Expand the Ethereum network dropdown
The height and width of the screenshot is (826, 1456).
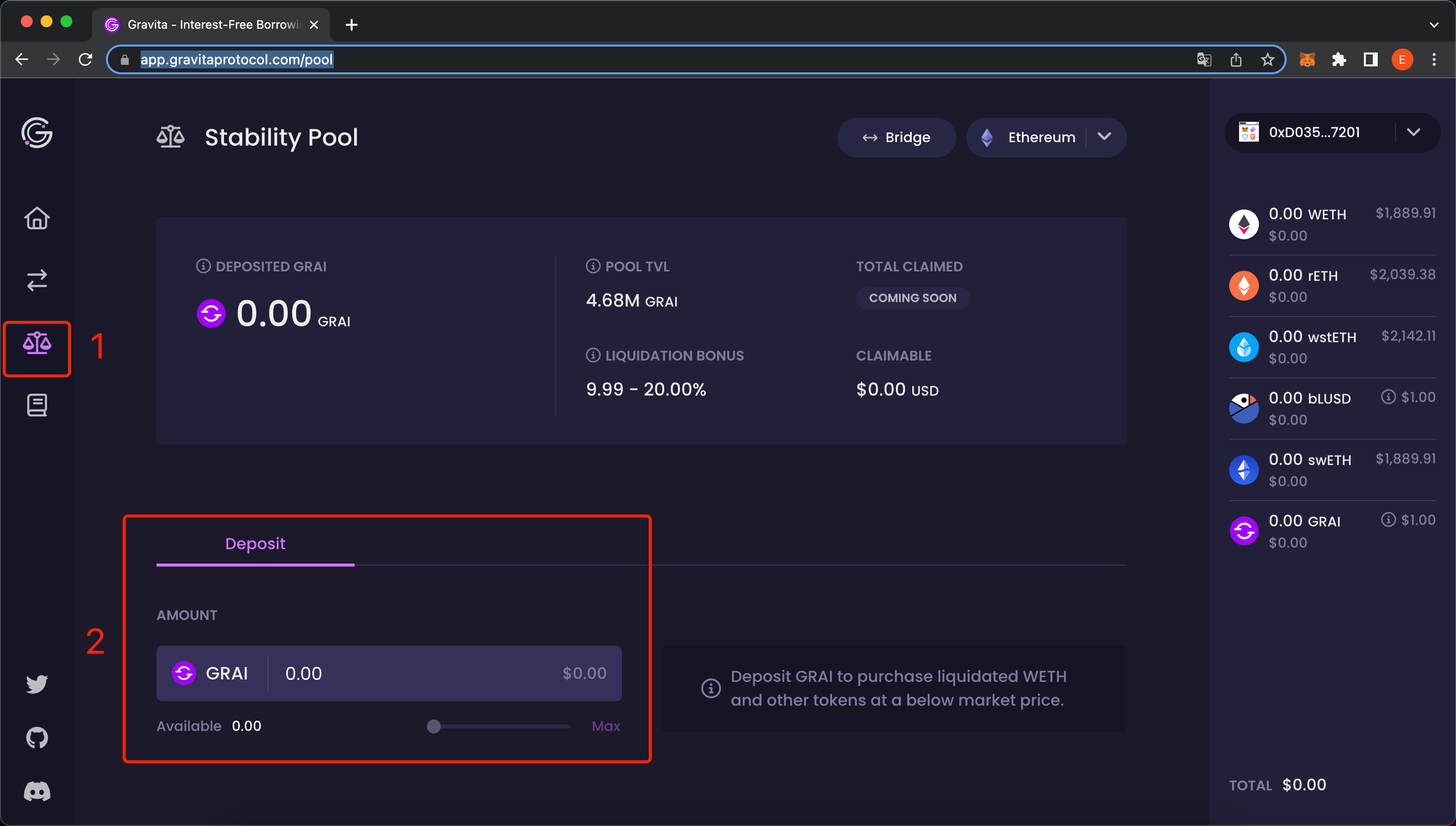pyautogui.click(x=1104, y=137)
